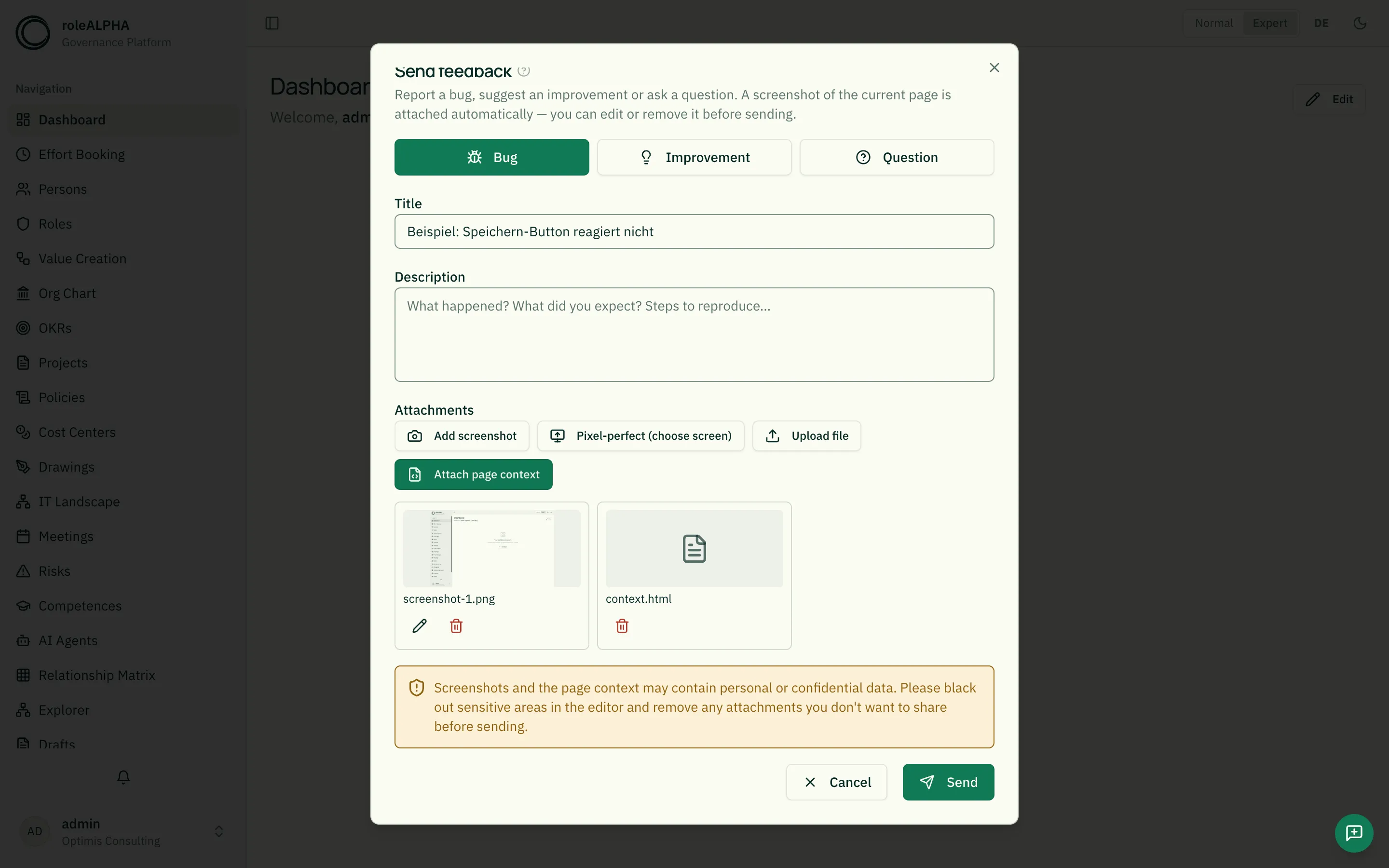Open the screenshot-1.png thumbnail preview
The height and width of the screenshot is (868, 1389).
coord(492,549)
